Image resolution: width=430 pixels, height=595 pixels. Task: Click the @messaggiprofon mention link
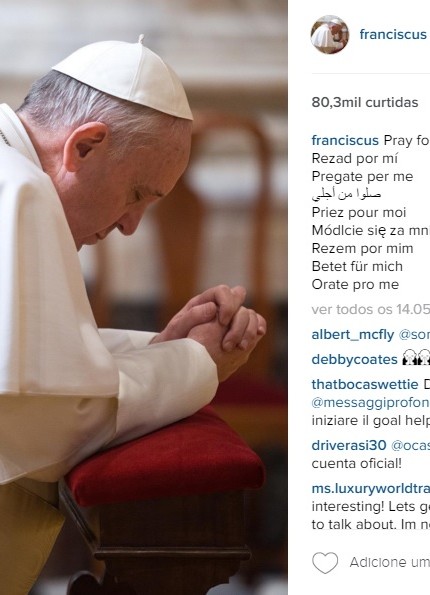point(370,403)
